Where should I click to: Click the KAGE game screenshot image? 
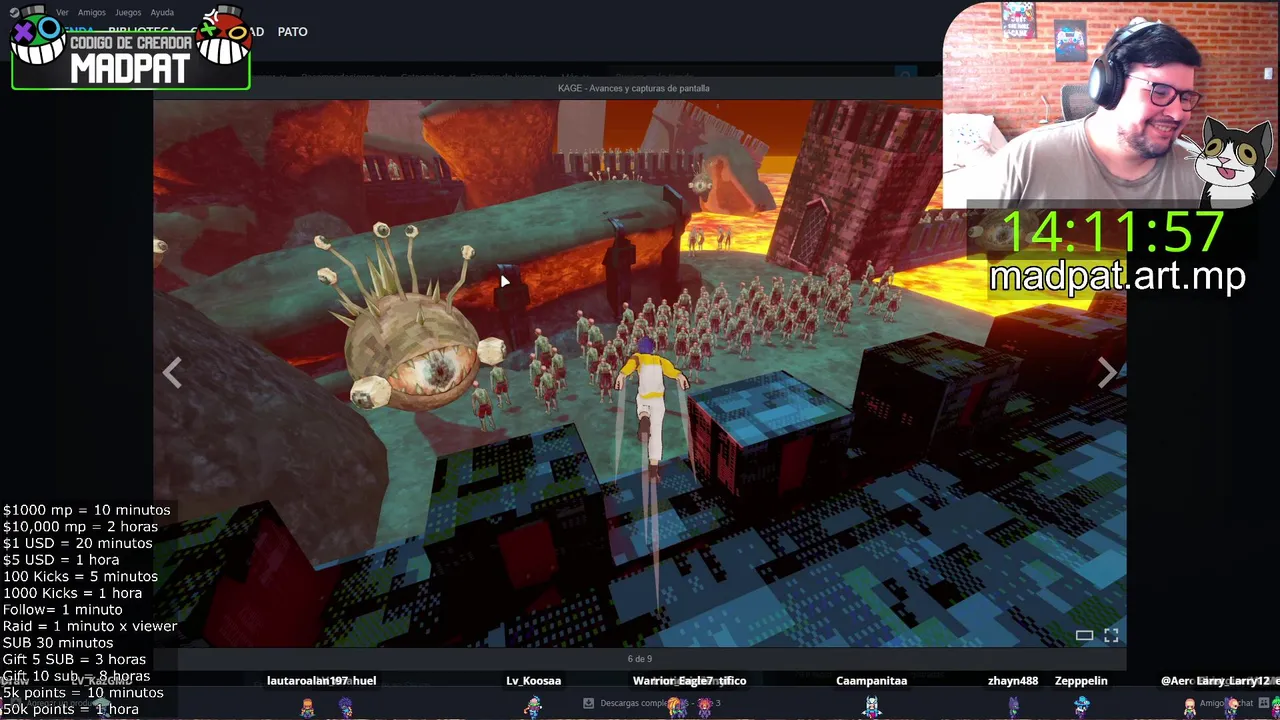[640, 372]
